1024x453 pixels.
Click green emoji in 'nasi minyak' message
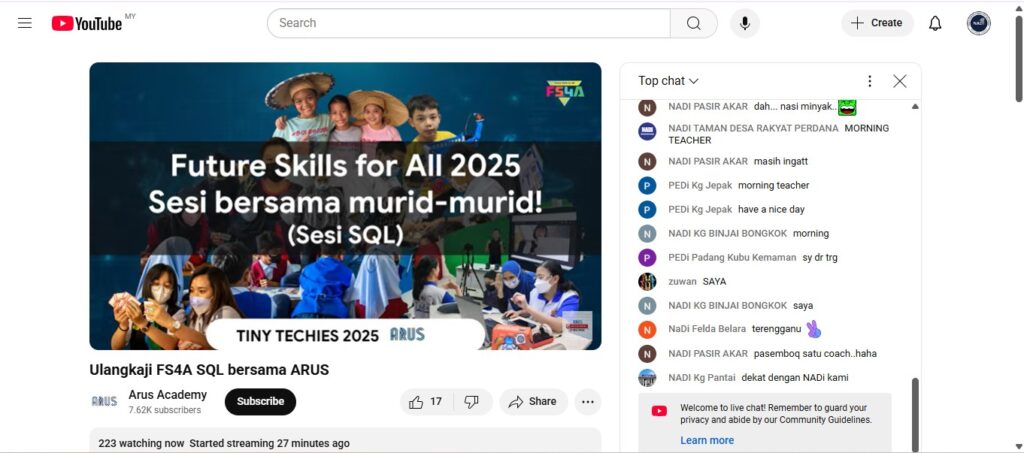(x=847, y=107)
